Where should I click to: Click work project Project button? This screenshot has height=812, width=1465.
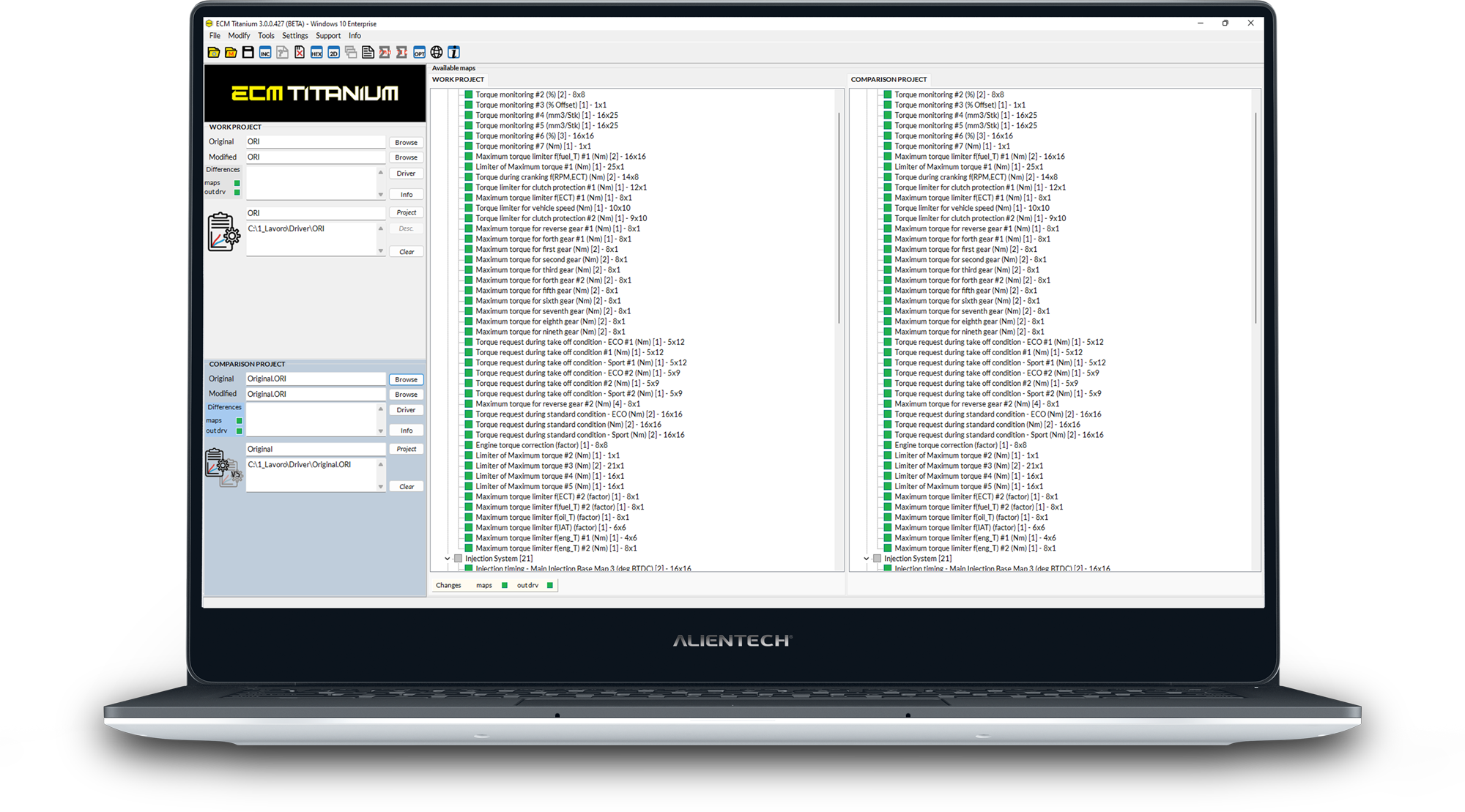pos(406,212)
